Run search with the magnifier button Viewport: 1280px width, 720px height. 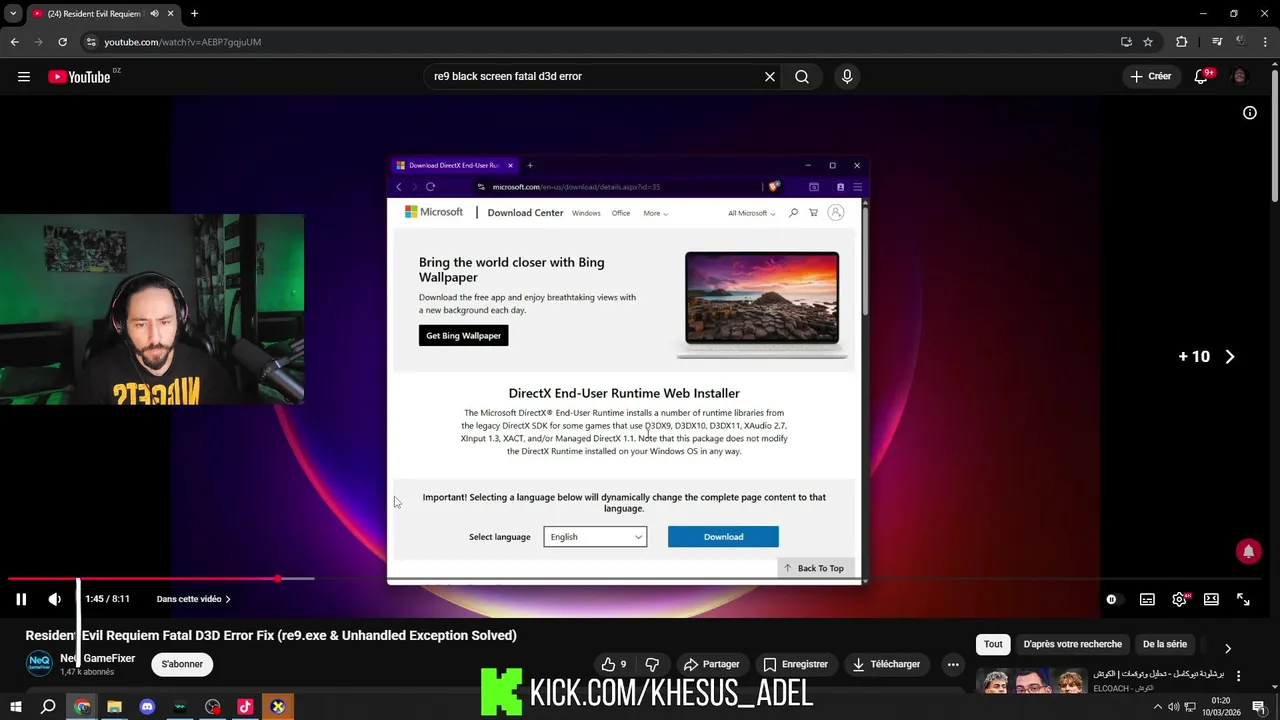click(802, 76)
